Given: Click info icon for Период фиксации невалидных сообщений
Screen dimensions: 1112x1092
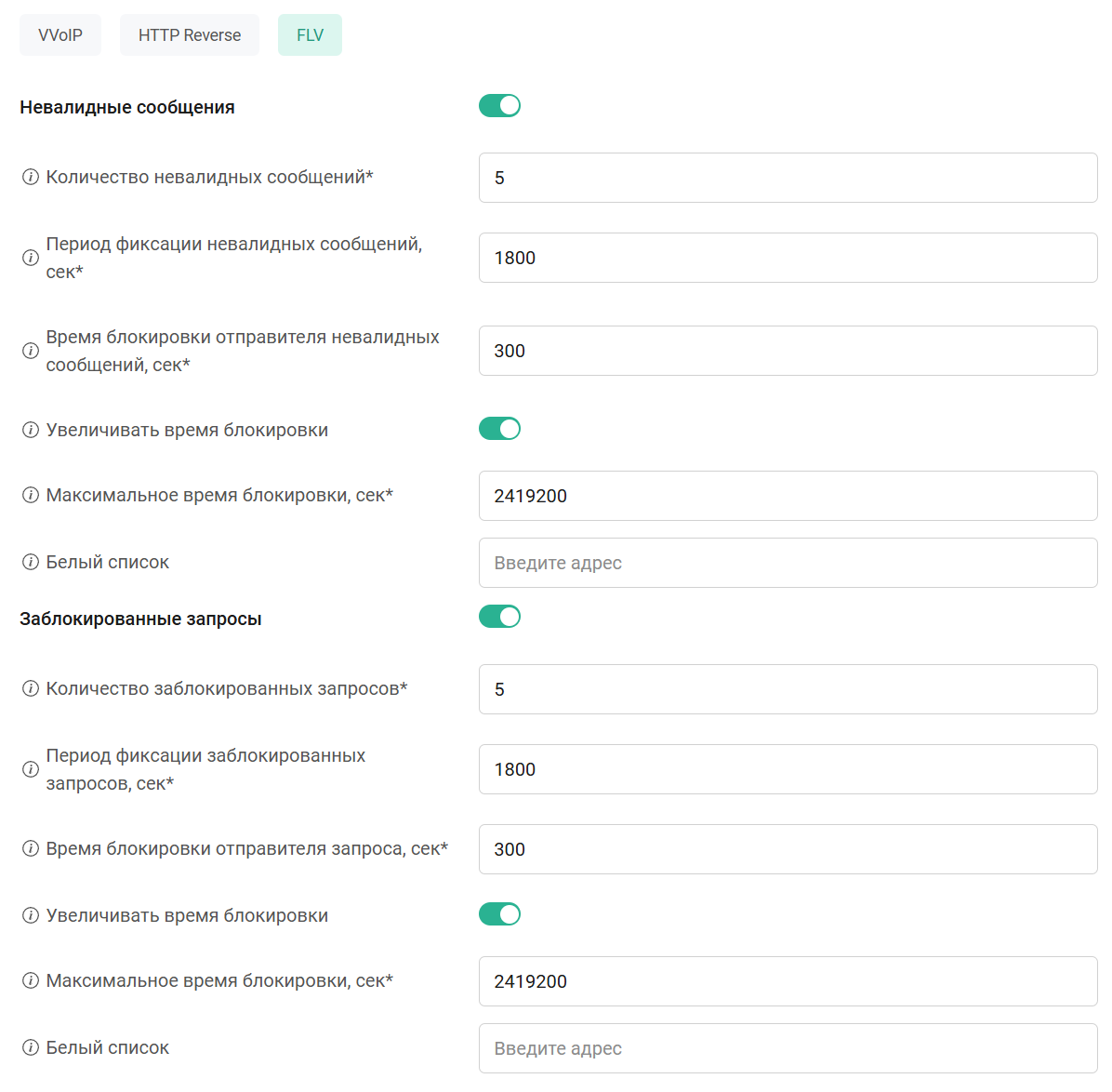Looking at the screenshot, I should [x=31, y=258].
